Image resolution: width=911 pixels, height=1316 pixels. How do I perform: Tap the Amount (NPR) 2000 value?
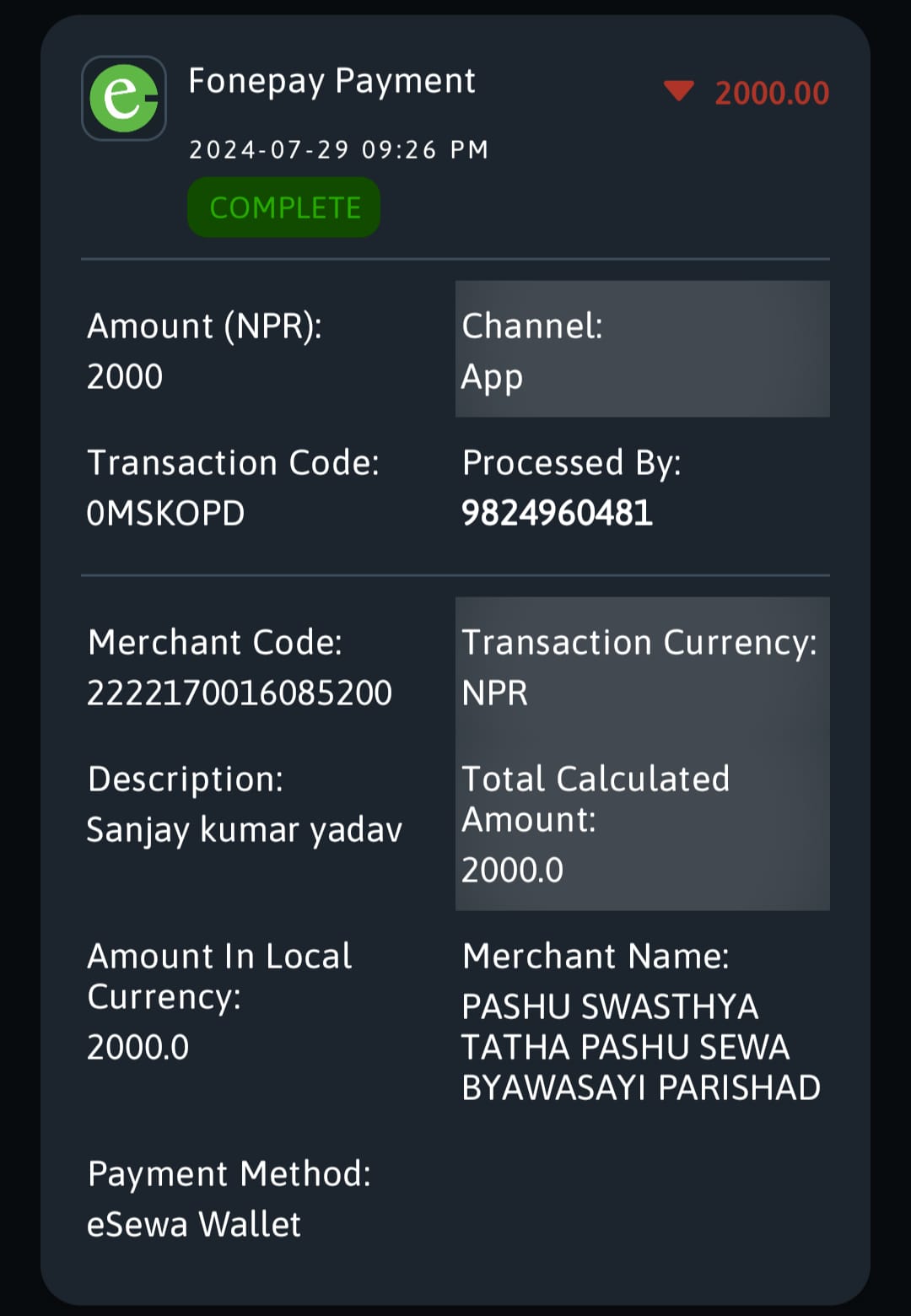coord(125,376)
